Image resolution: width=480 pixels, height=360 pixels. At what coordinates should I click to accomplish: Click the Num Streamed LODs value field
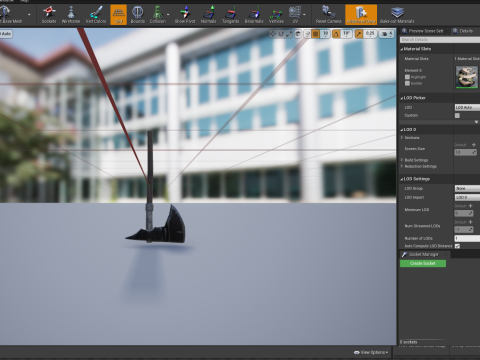coord(464,230)
